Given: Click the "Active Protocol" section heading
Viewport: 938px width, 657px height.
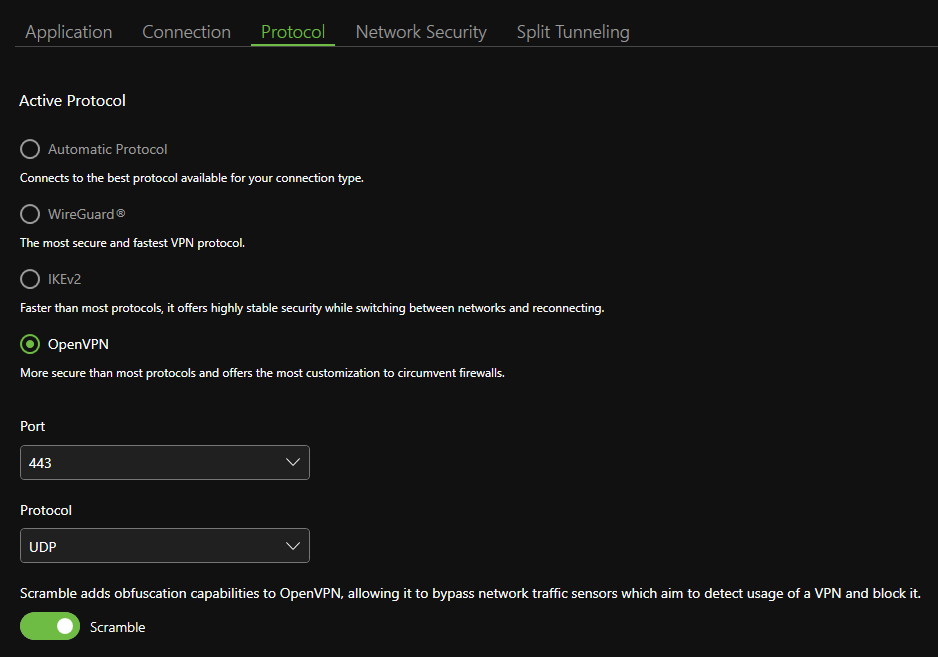Looking at the screenshot, I should [72, 101].
